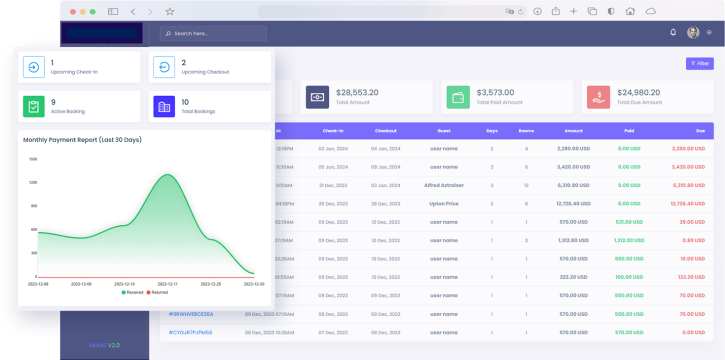Image resolution: width=725 pixels, height=360 pixels.
Task: Click the privacy shield icon
Action: 611,12
